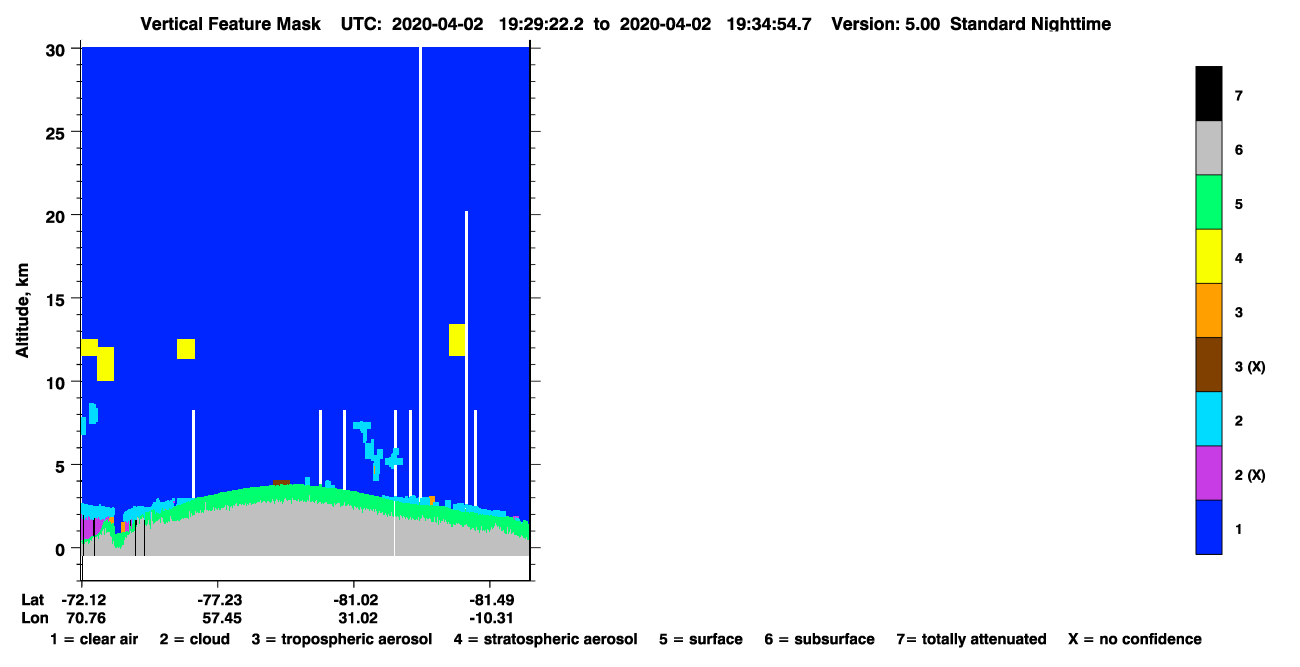The width and height of the screenshot is (1300, 667).
Task: Click the y-axis tick label 30
Action: click(57, 49)
